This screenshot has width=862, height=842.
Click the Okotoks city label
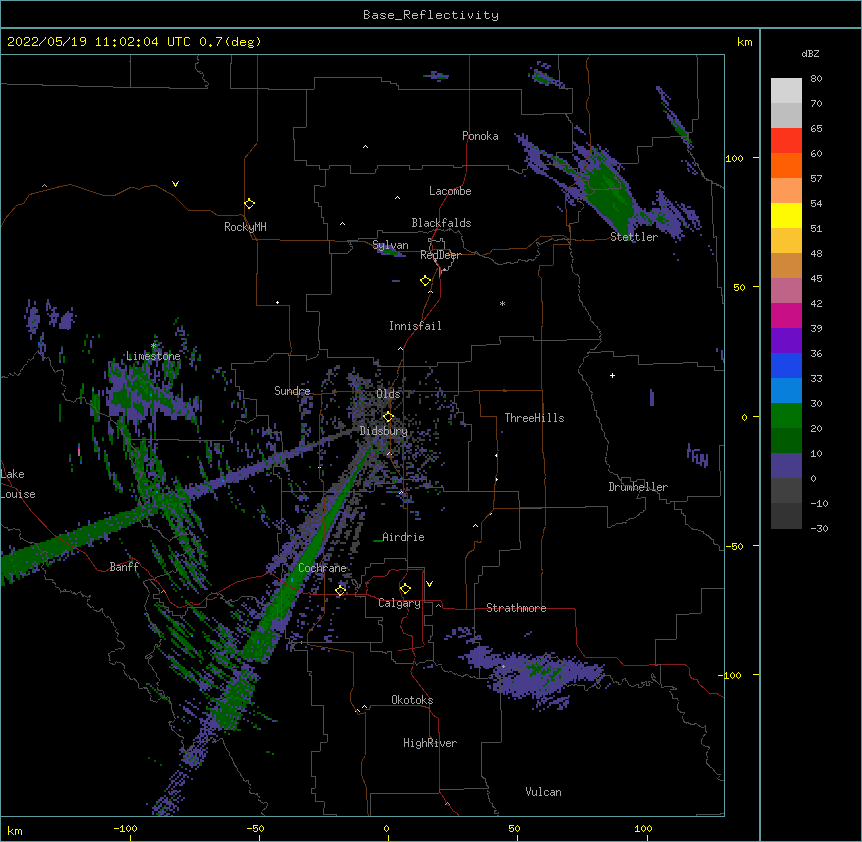pyautogui.click(x=412, y=700)
